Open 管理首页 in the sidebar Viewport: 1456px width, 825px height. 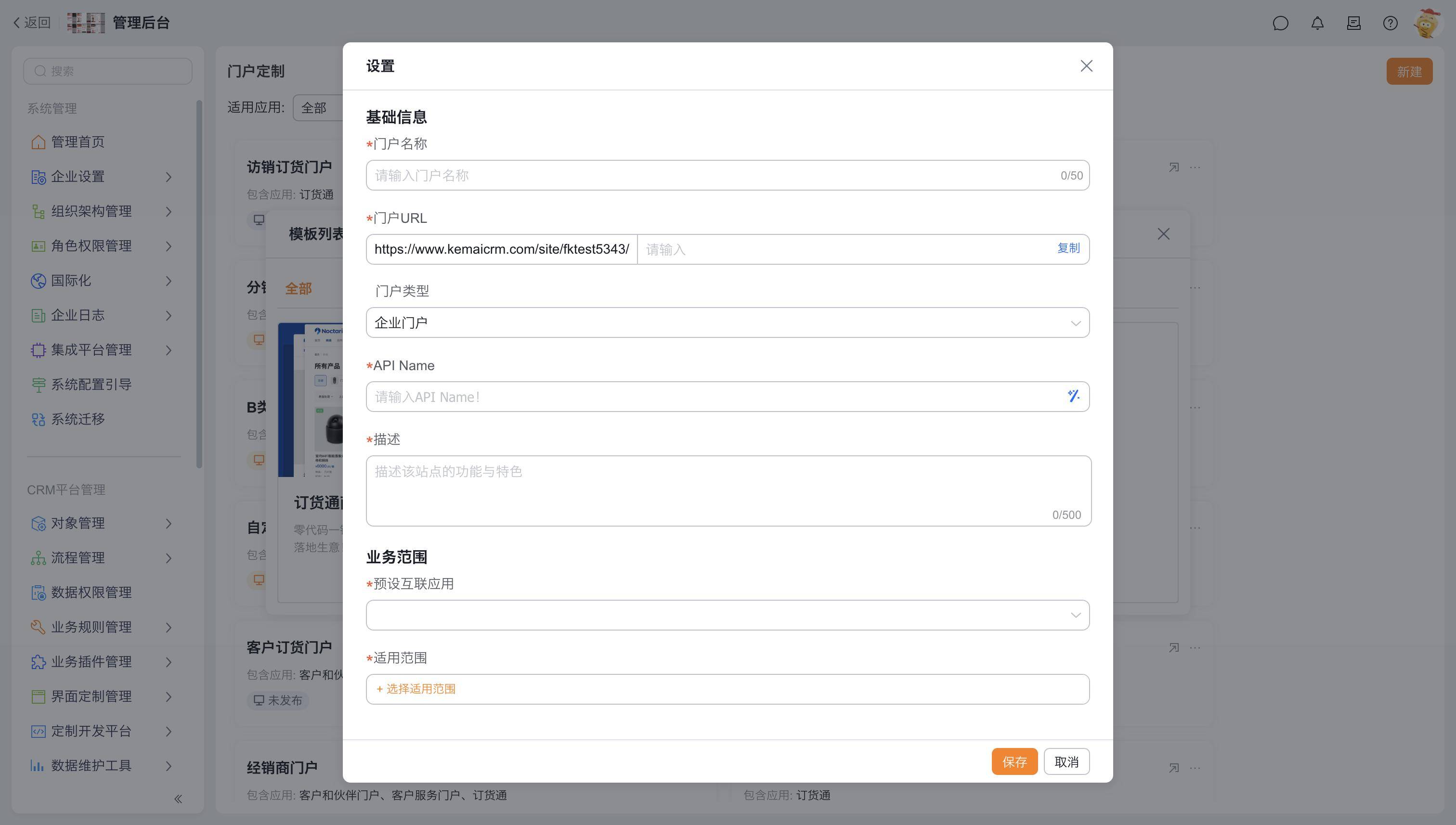coord(78,142)
